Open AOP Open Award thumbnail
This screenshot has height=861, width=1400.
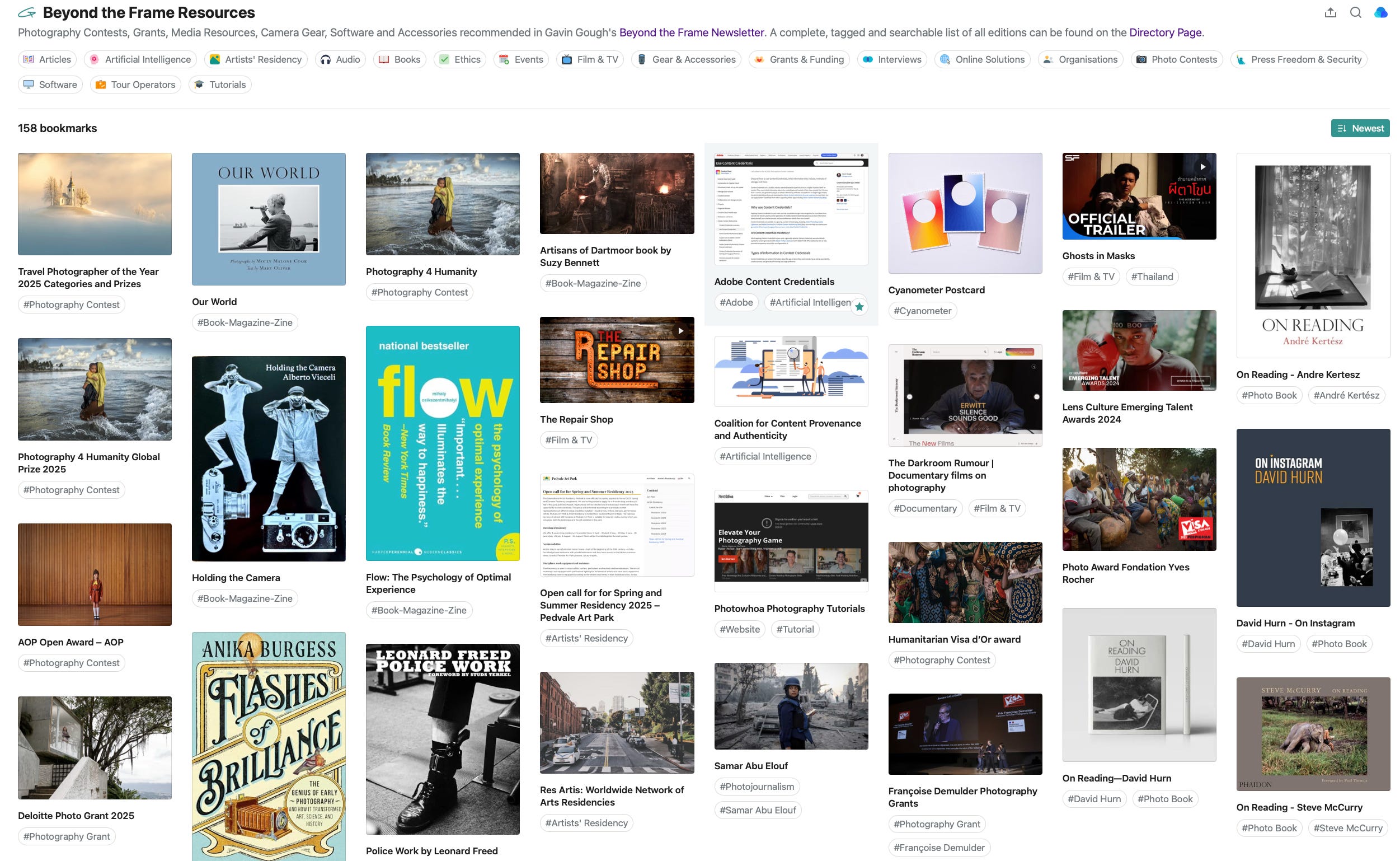point(95,574)
